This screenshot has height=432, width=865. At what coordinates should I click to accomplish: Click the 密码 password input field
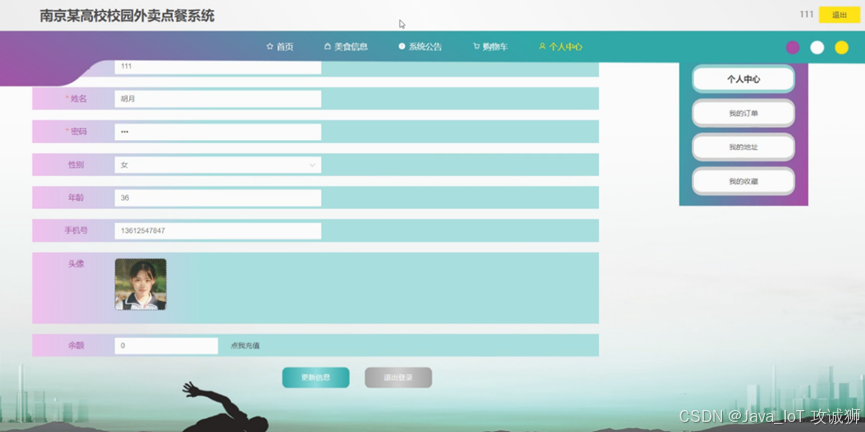[218, 132]
